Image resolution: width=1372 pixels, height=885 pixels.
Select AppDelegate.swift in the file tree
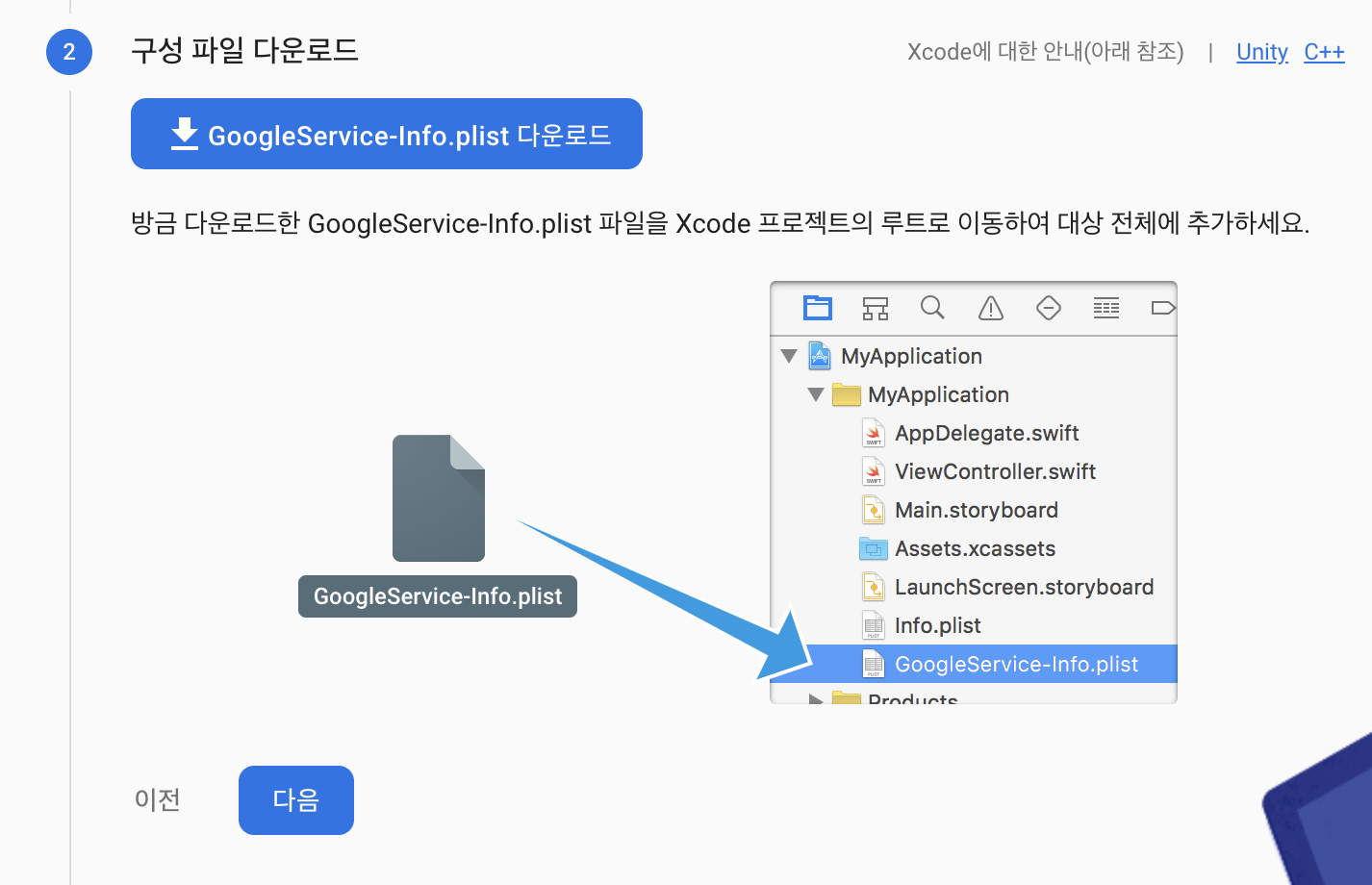click(x=974, y=433)
